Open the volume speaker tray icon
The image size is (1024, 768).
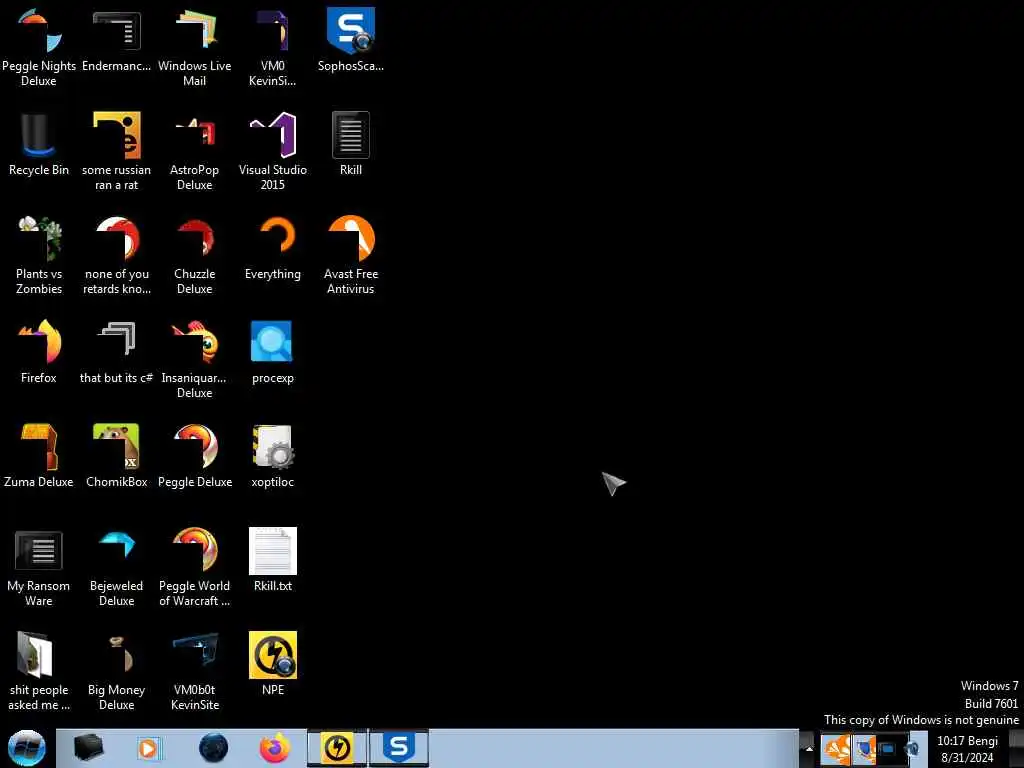click(914, 749)
